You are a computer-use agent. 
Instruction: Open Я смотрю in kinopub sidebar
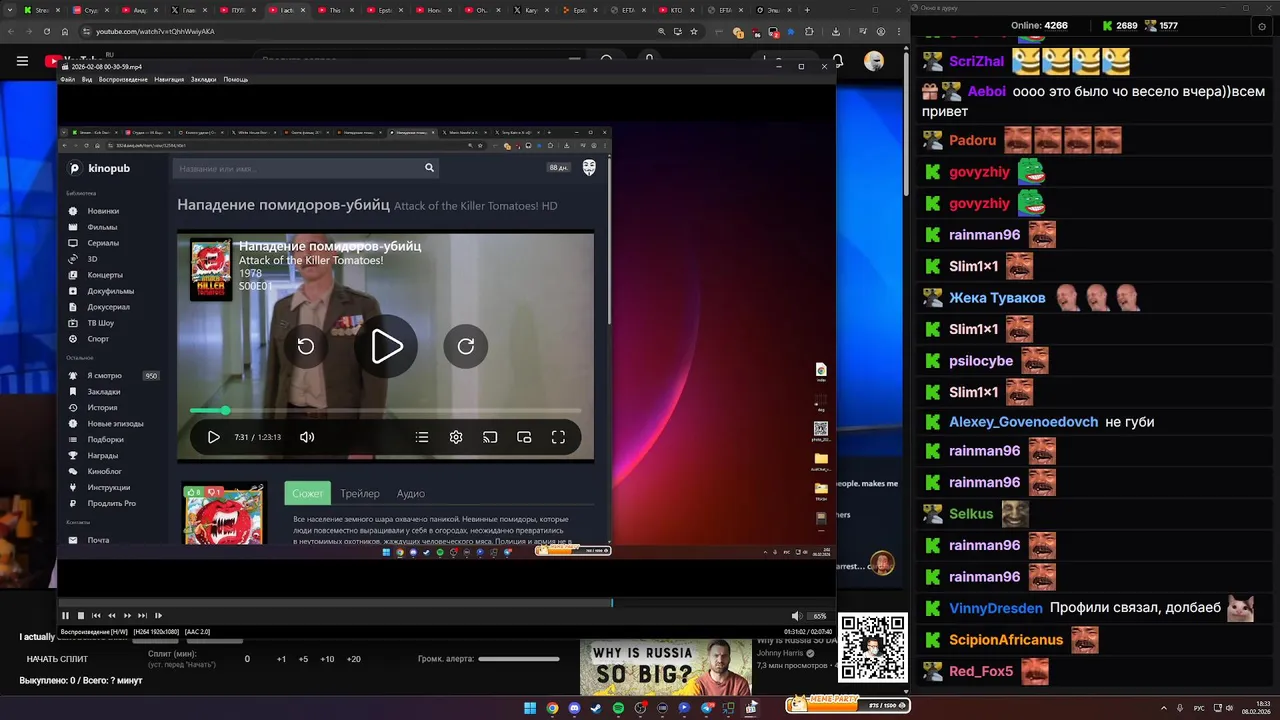[x=104, y=376]
